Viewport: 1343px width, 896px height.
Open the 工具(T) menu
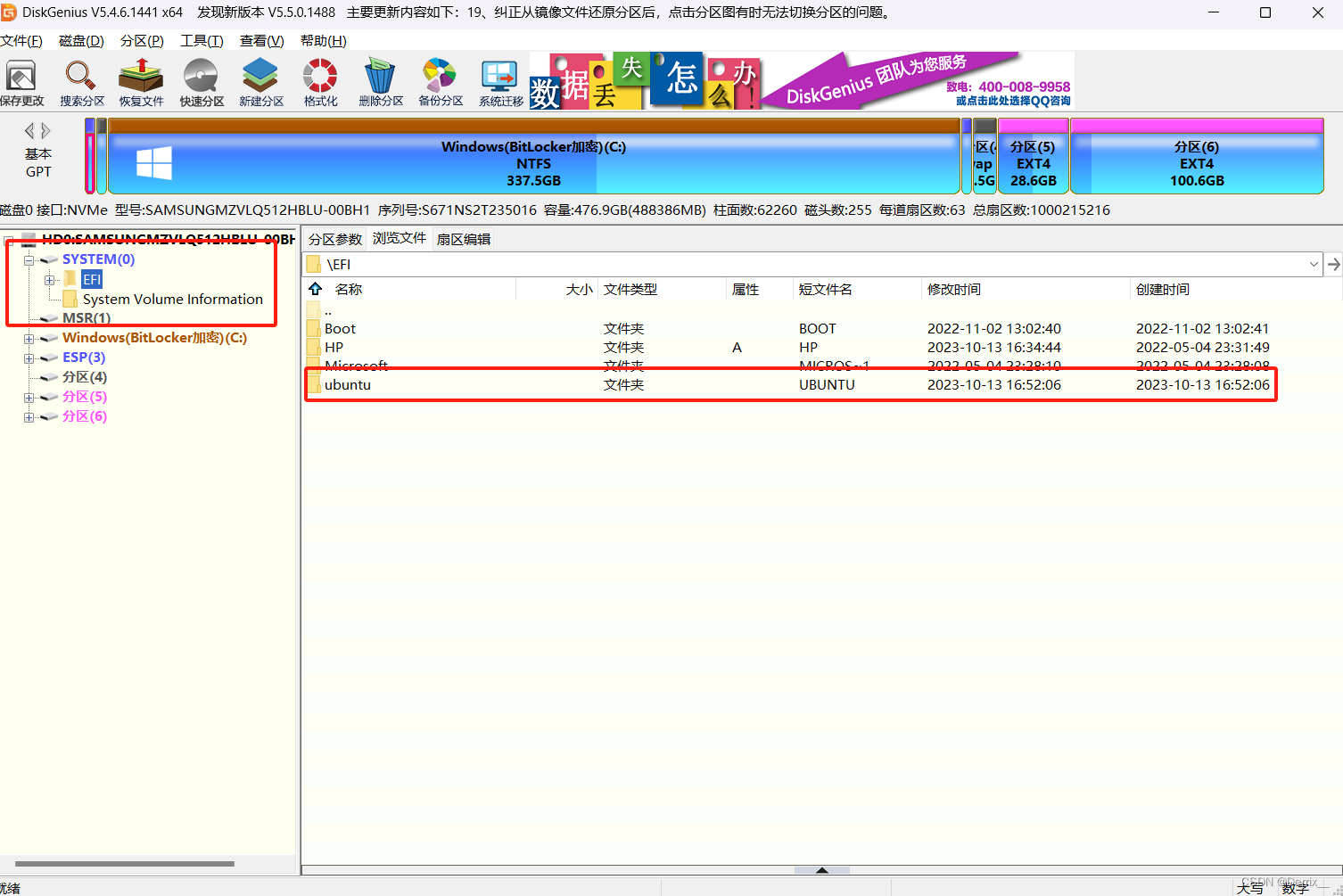(x=202, y=41)
